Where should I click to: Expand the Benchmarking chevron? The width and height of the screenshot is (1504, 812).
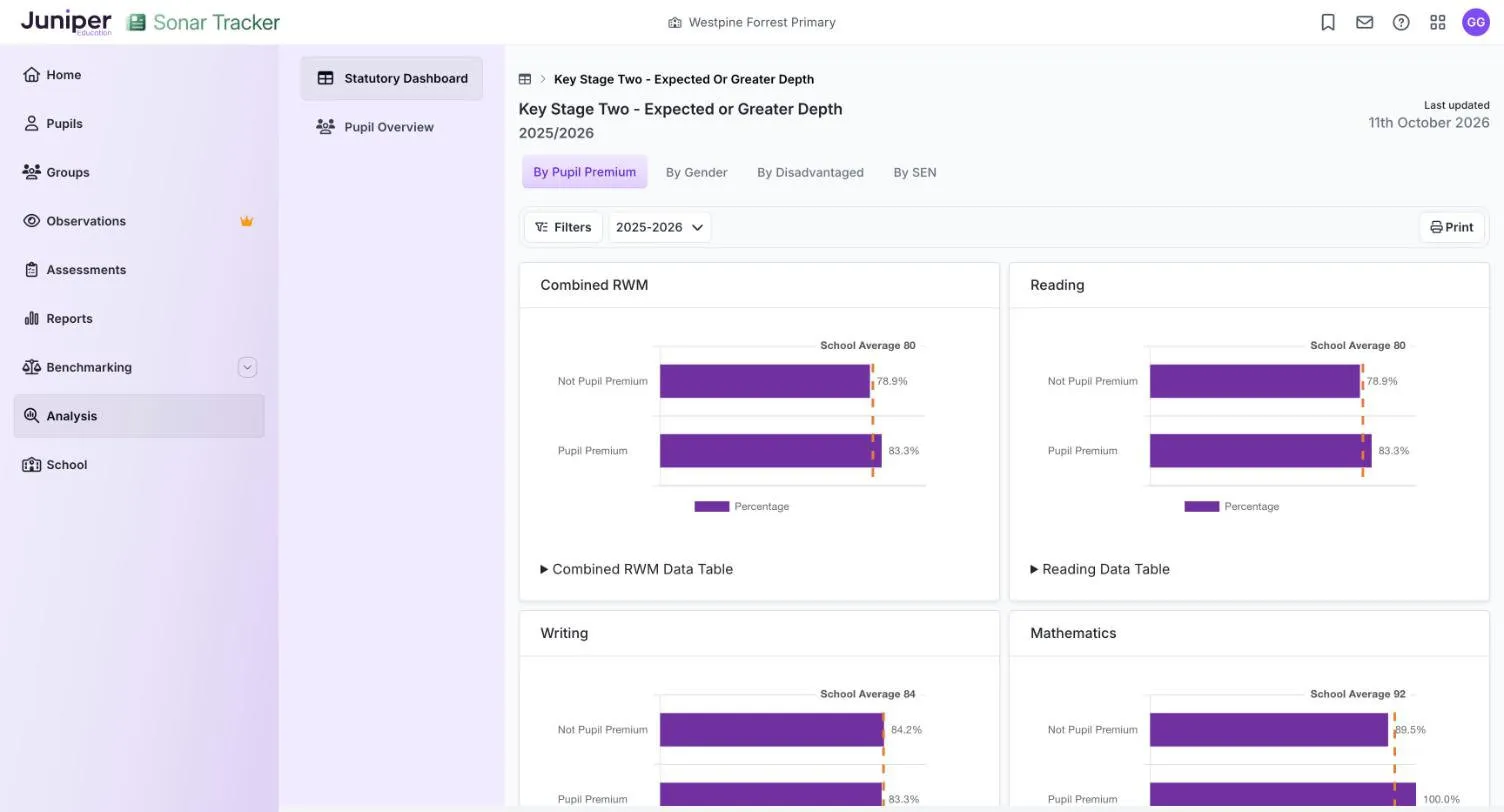[x=247, y=367]
